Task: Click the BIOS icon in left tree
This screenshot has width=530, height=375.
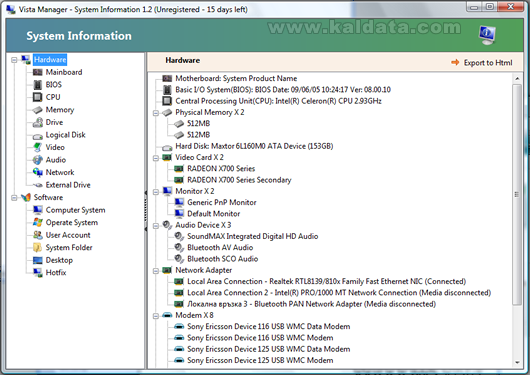Action: coord(37,85)
